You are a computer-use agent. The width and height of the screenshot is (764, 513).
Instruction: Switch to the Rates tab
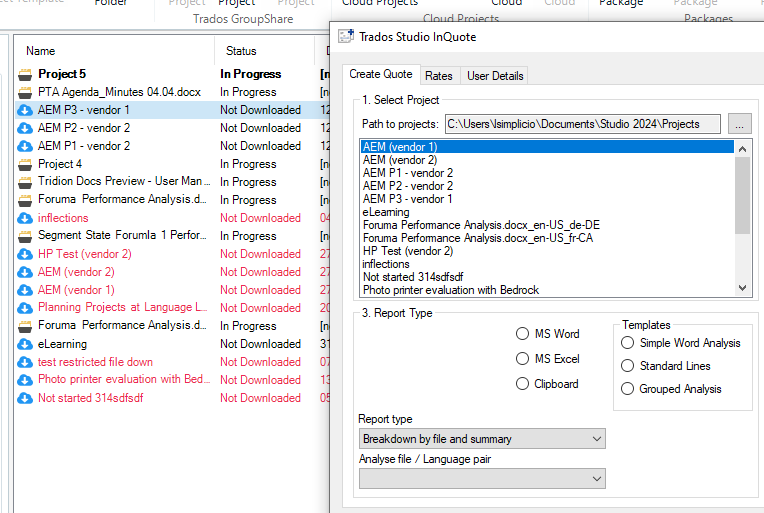coord(439,76)
